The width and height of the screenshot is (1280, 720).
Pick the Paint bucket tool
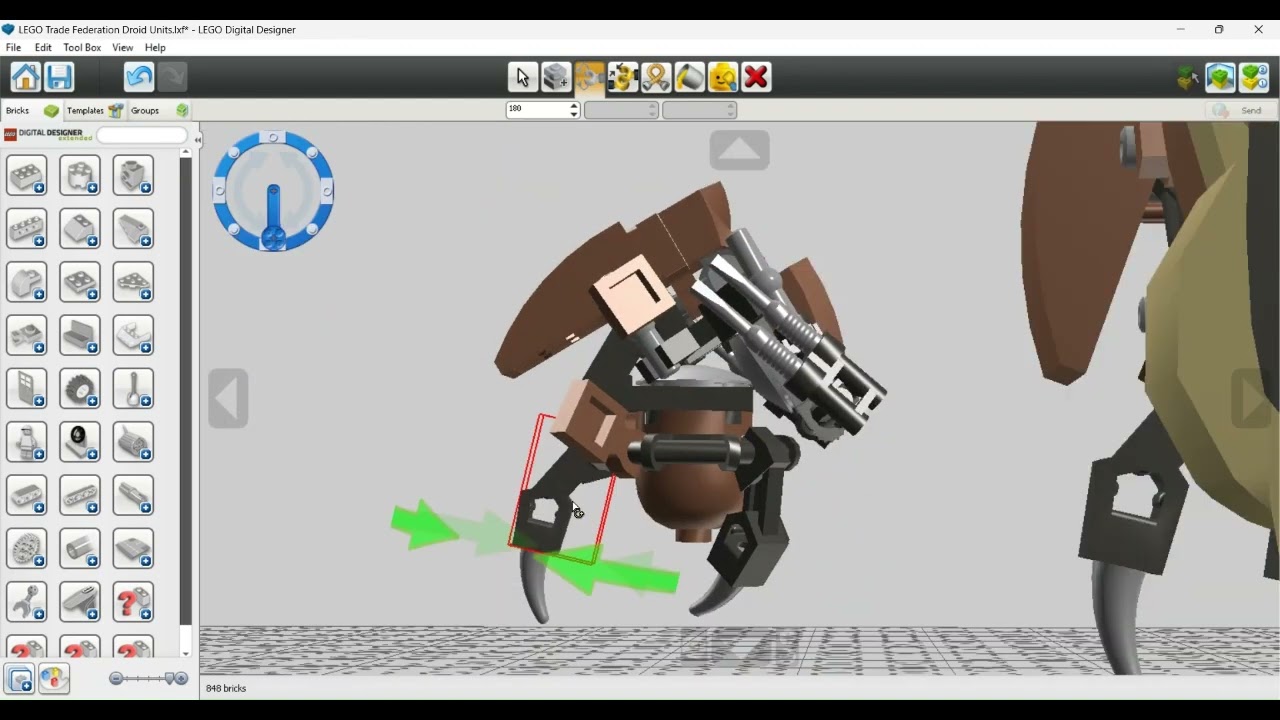[x=689, y=77]
